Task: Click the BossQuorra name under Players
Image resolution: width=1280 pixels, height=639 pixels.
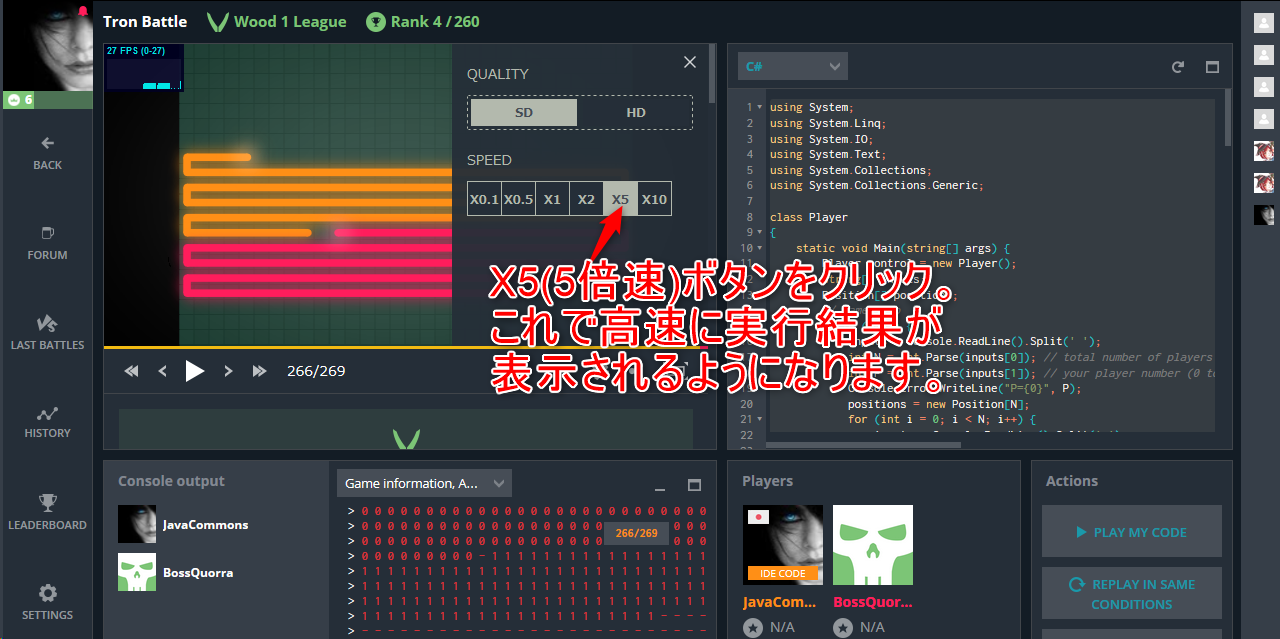Action: click(x=873, y=603)
